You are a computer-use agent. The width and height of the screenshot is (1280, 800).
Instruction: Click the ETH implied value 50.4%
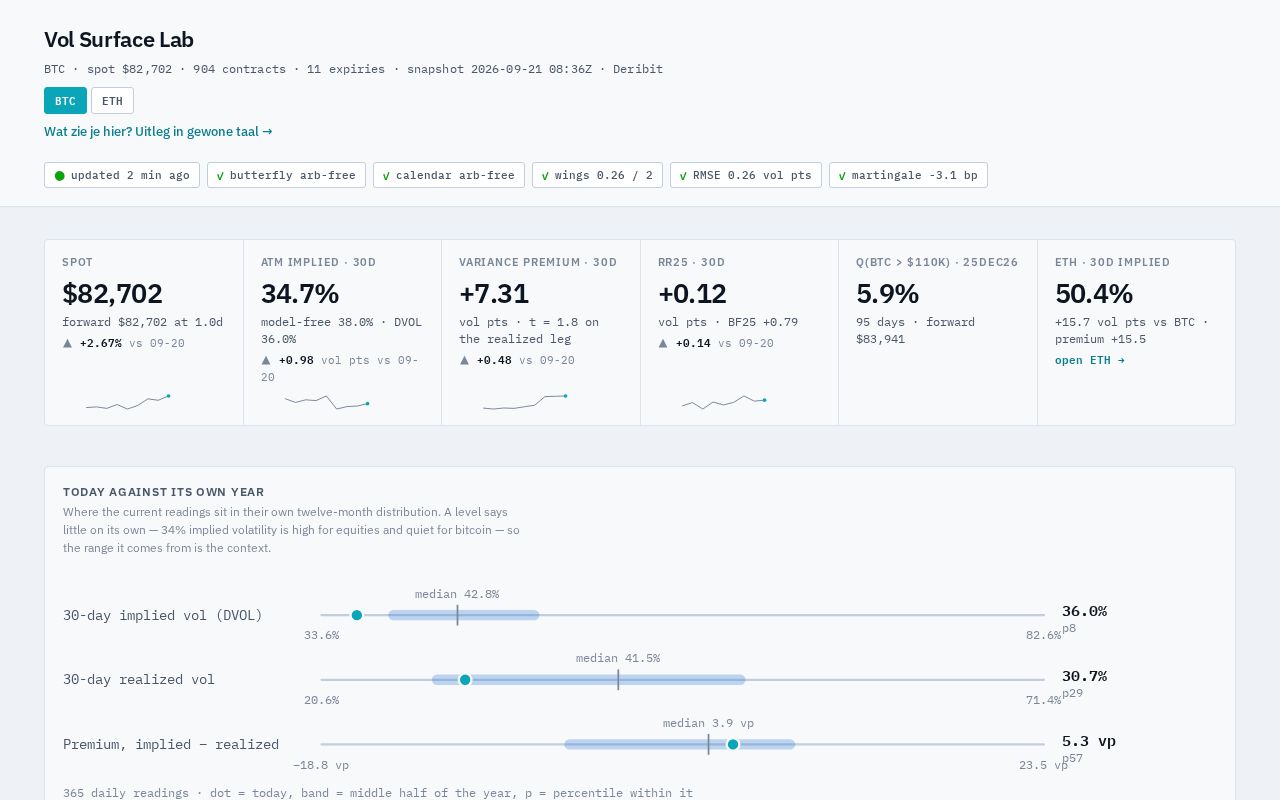tap(1094, 294)
